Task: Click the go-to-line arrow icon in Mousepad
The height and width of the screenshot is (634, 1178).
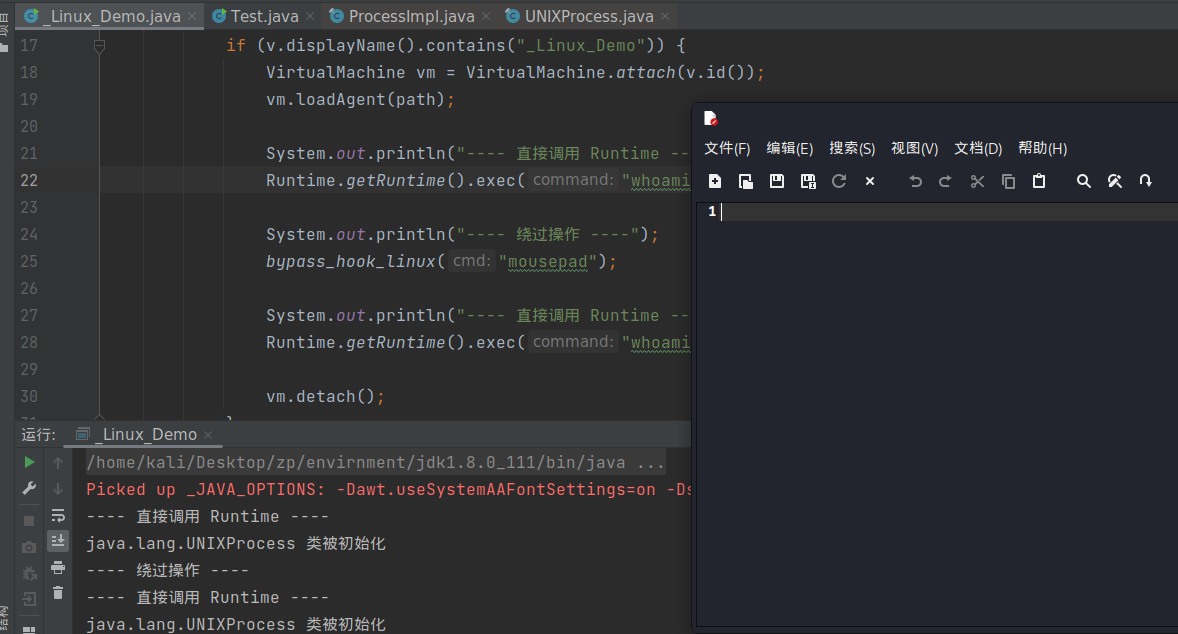Action: click(1146, 181)
